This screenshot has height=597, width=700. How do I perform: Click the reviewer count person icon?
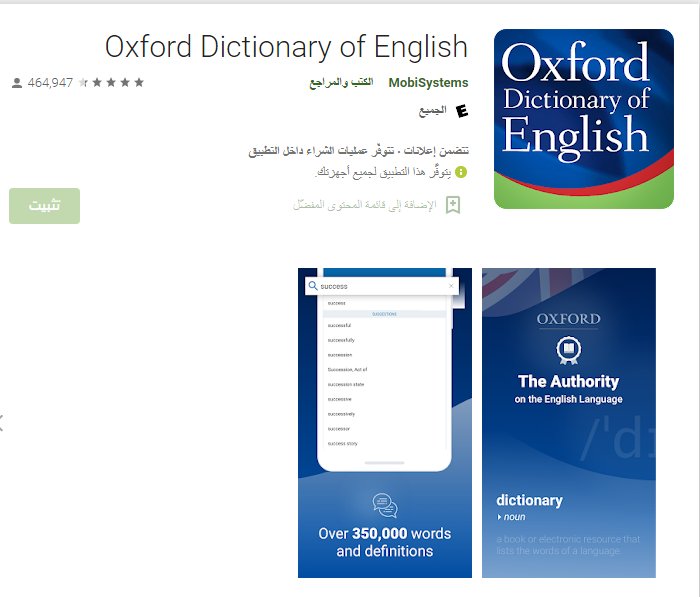pos(17,83)
